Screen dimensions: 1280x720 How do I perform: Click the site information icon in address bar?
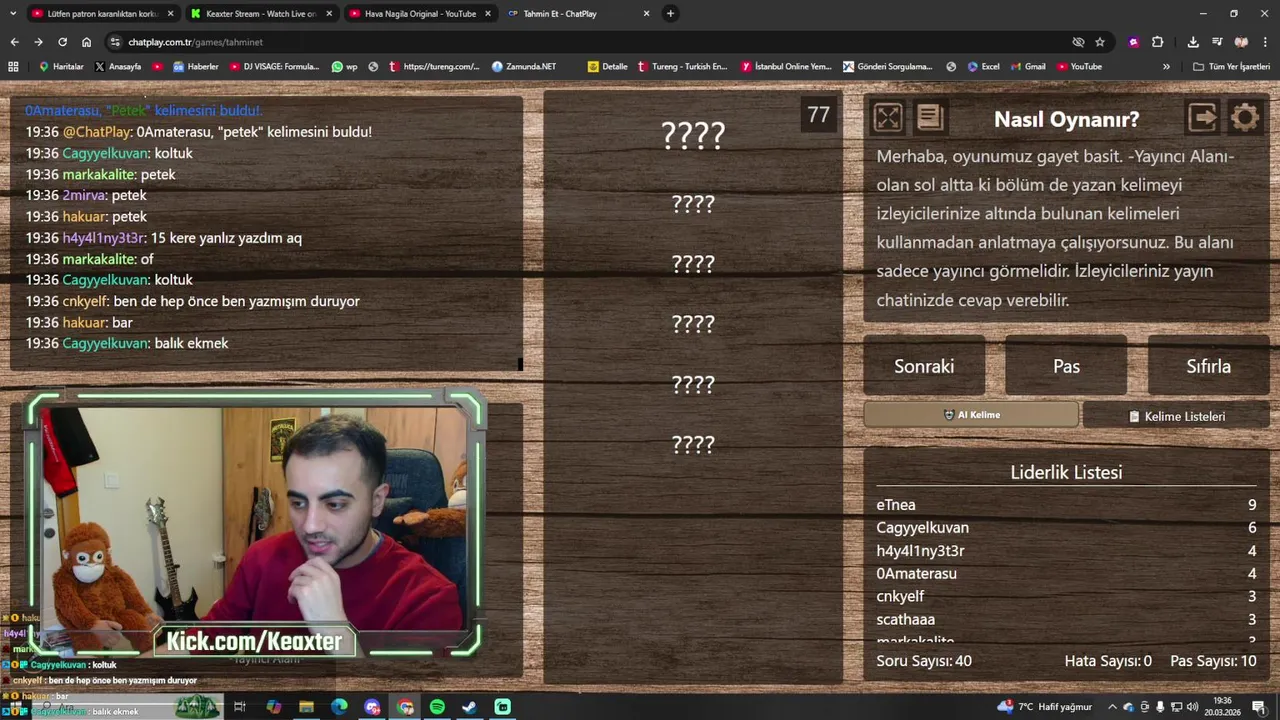click(115, 42)
